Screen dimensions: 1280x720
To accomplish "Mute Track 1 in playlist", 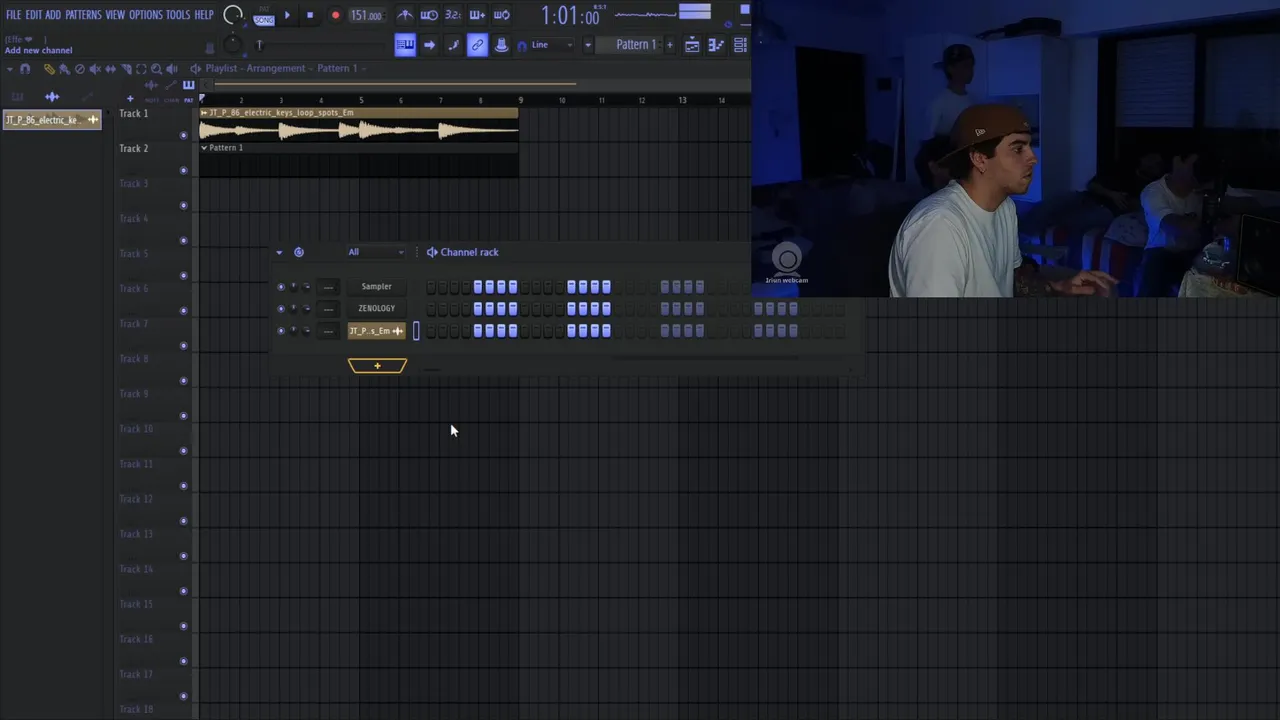I will pos(183,135).
